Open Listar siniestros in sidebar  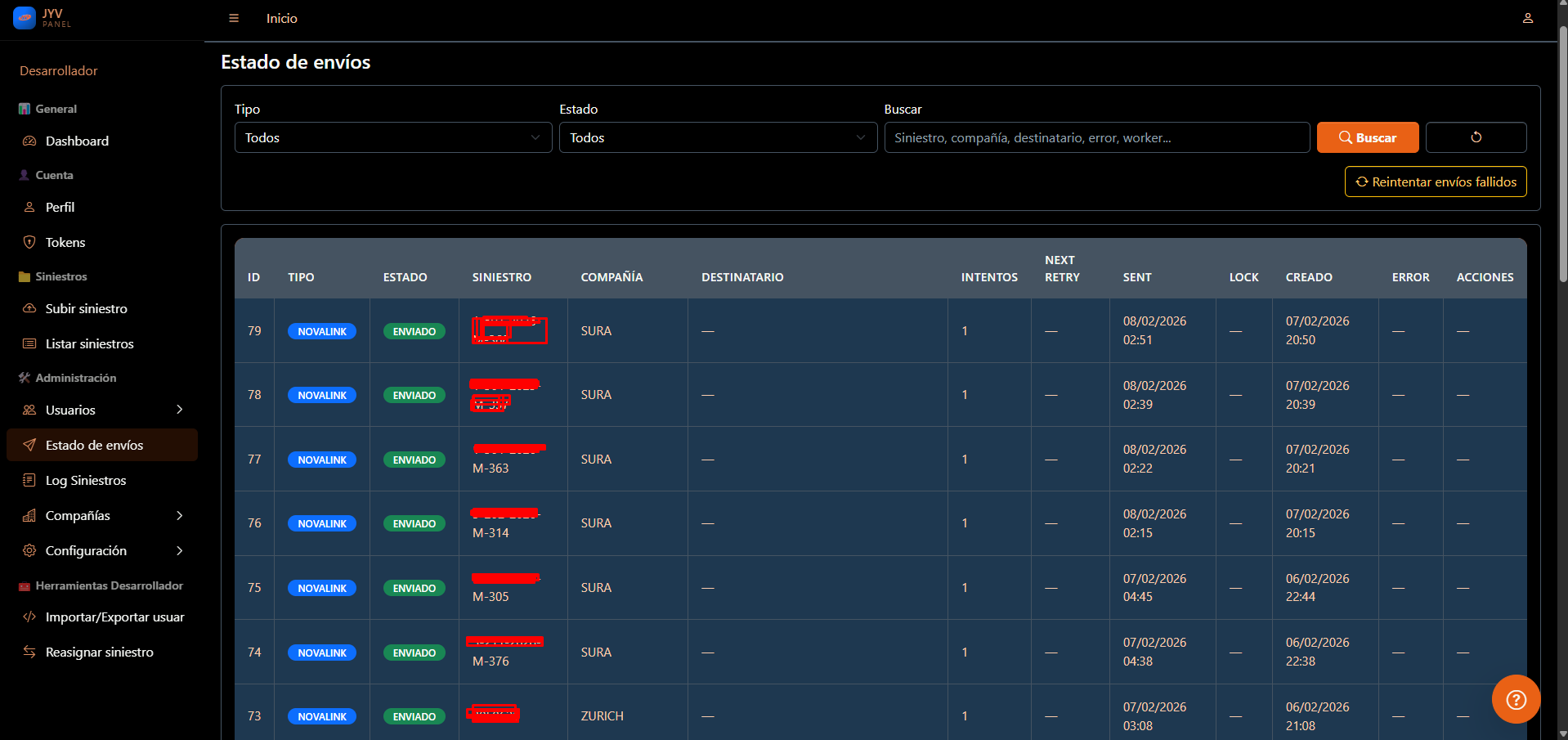click(x=89, y=343)
